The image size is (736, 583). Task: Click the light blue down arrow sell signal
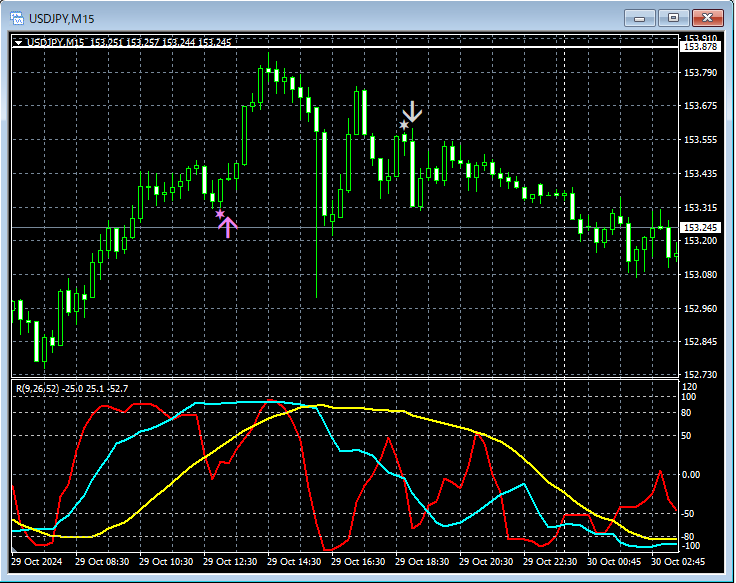(x=412, y=111)
